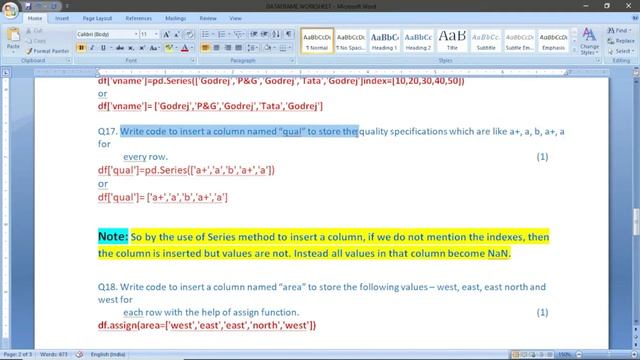Click the Shading paint bucket icon
The width and height of the screenshot is (640, 360).
[268, 48]
